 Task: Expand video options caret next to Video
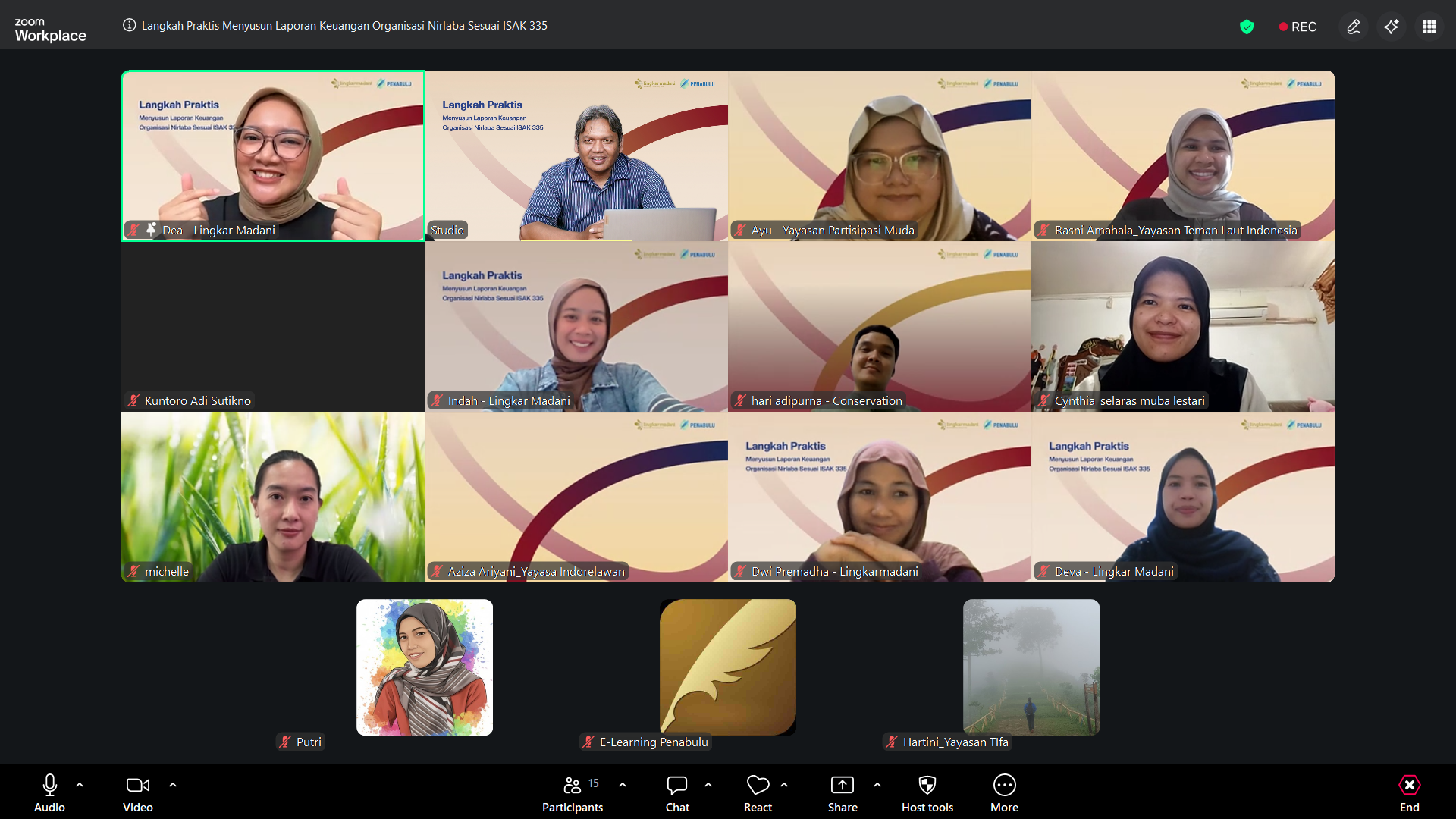173,785
